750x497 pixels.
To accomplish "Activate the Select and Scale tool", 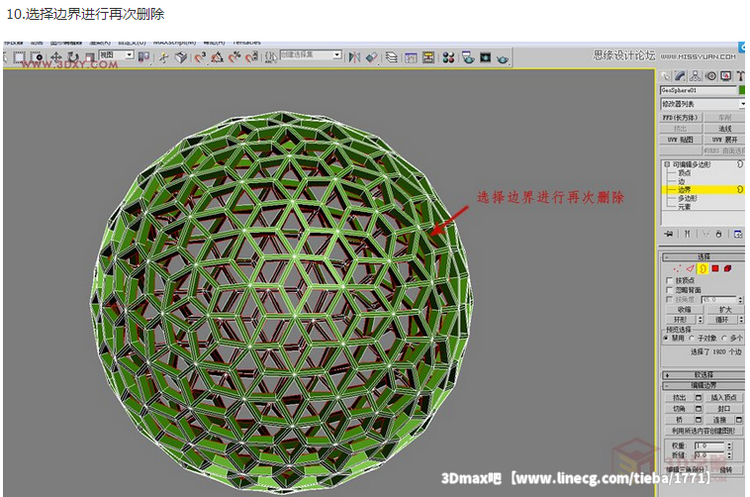I will click(89, 57).
